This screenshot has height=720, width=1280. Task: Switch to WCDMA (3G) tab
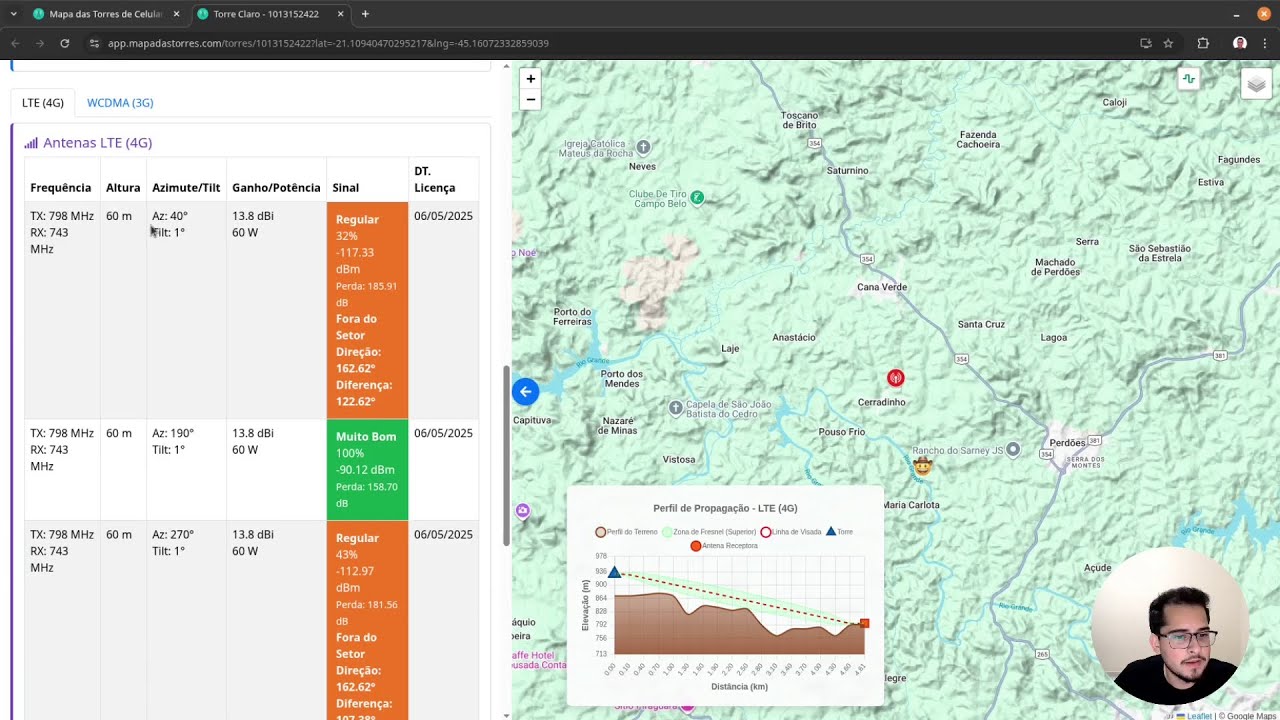pyautogui.click(x=120, y=102)
